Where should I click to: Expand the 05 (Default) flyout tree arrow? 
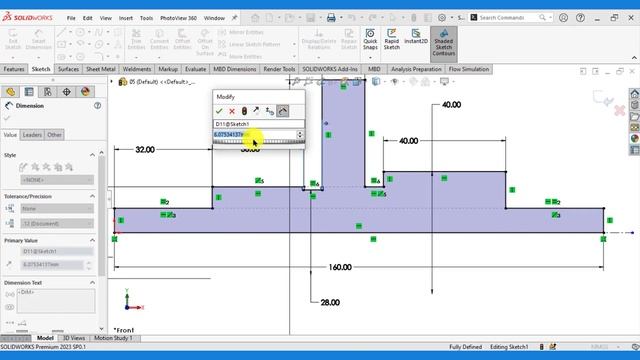(111, 82)
